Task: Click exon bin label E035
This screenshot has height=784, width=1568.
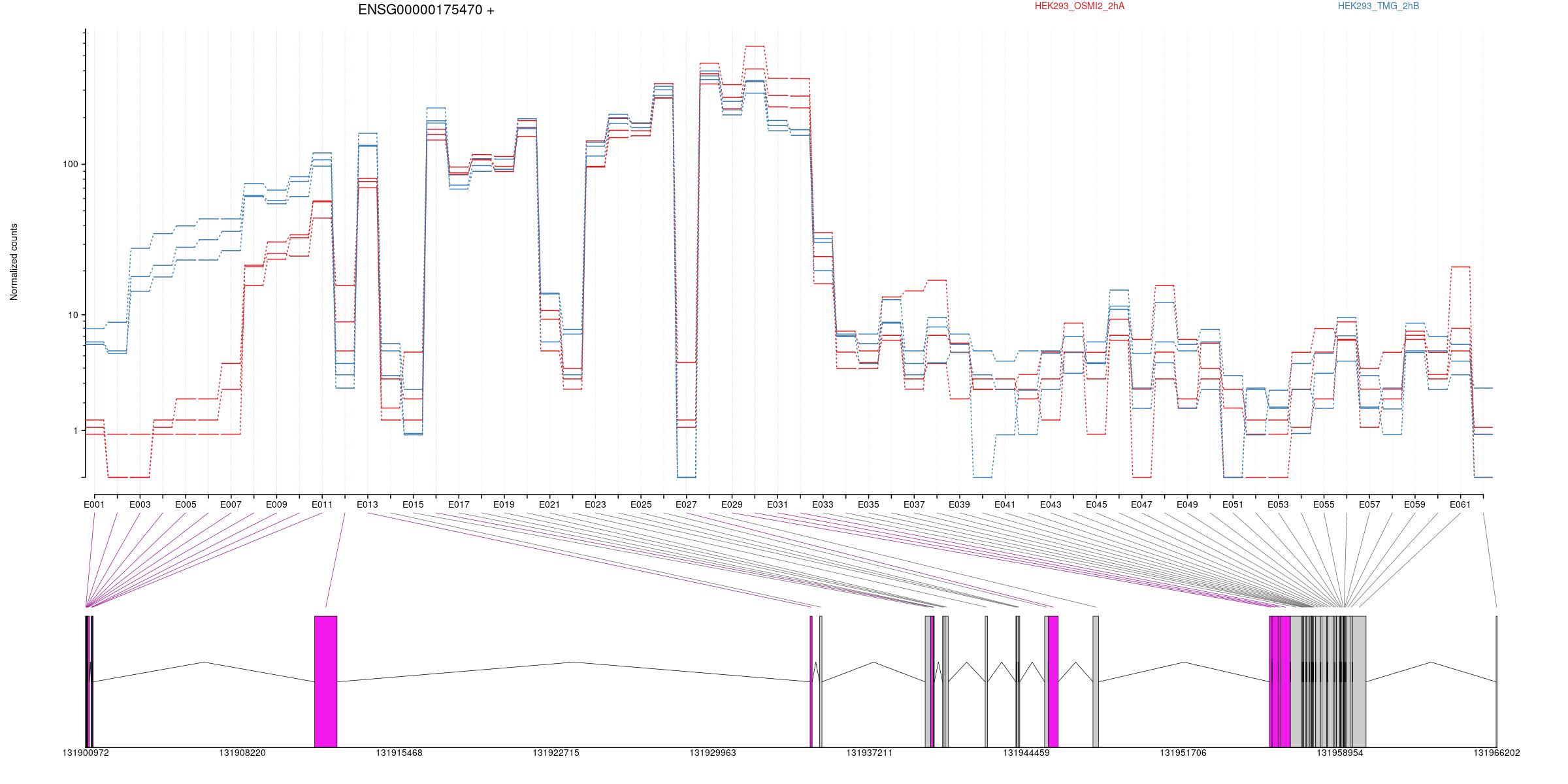Action: (x=868, y=504)
